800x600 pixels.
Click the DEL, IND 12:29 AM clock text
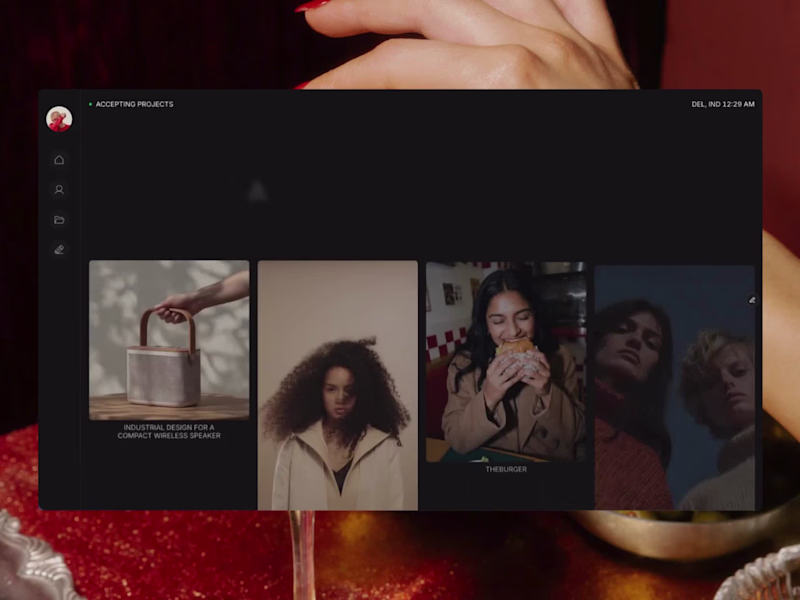coord(723,104)
